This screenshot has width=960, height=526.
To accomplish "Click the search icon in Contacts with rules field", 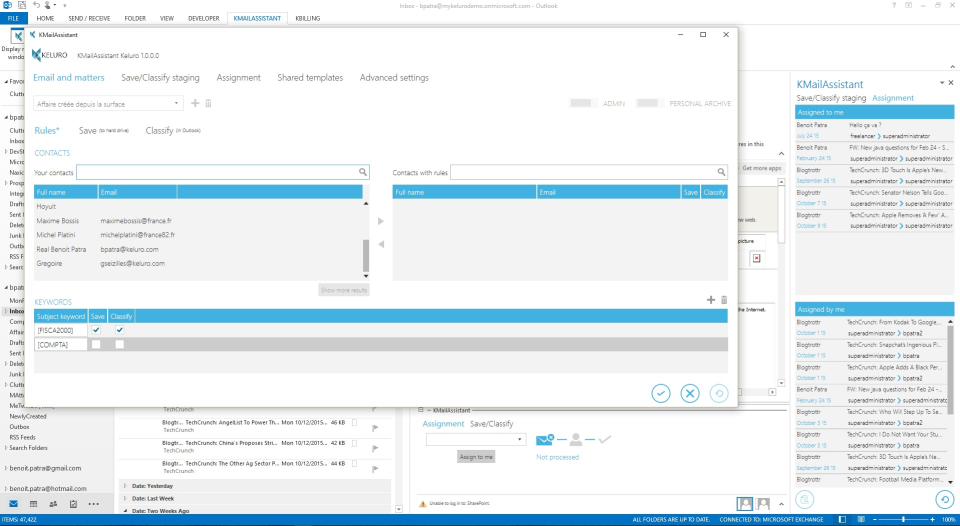I will [721, 173].
